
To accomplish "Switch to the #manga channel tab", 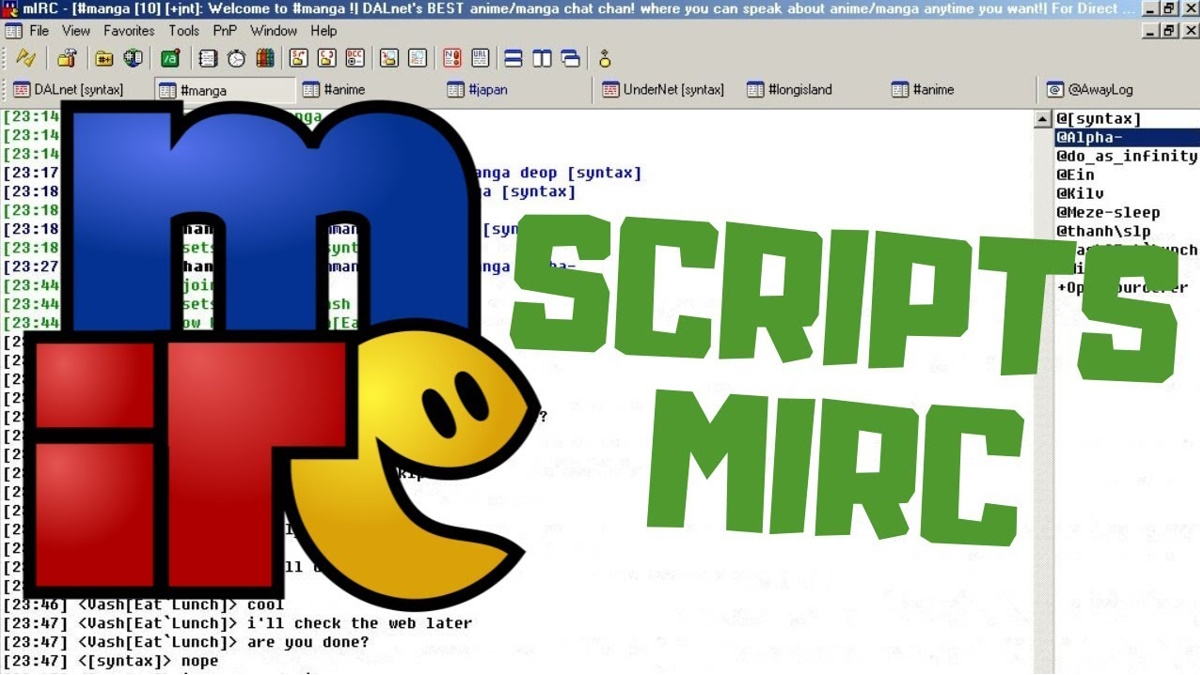I will tap(225, 90).
